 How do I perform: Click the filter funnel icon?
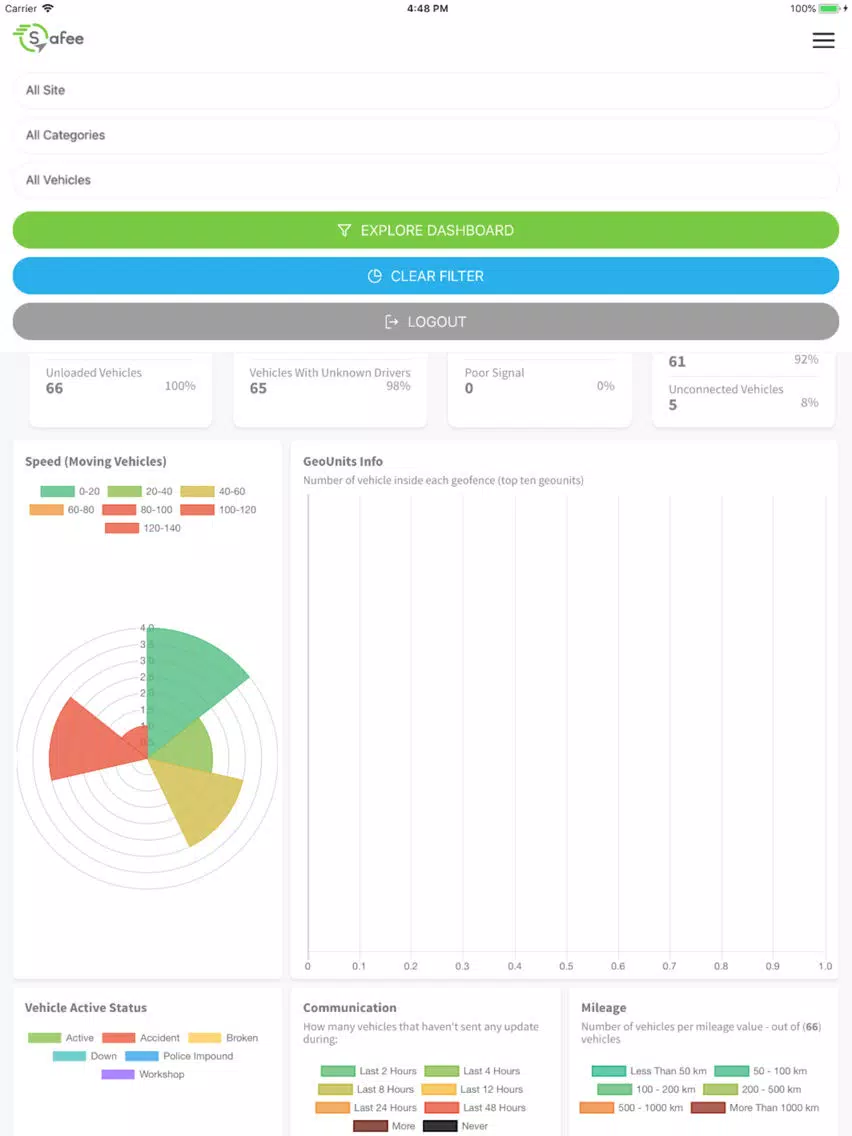[x=344, y=231]
